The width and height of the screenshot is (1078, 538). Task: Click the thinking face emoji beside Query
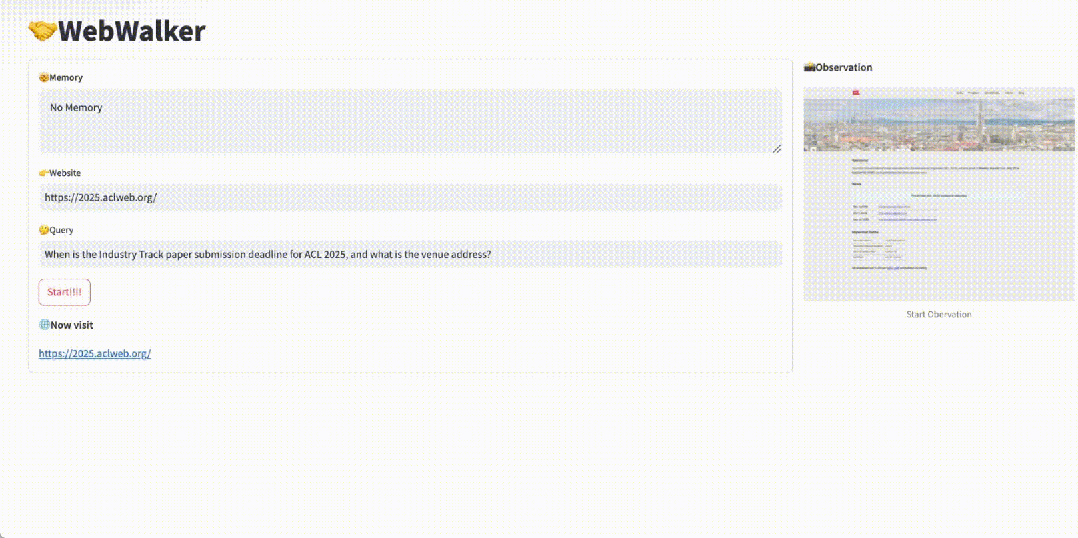44,230
